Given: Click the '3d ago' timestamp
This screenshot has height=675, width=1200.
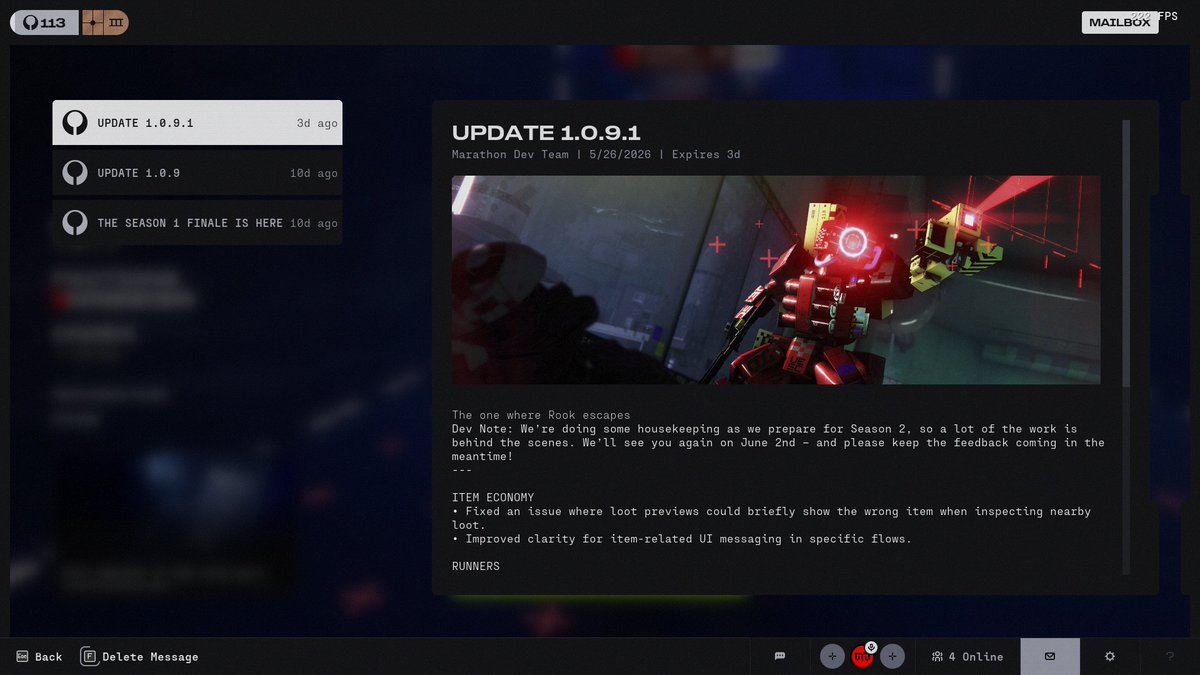Looking at the screenshot, I should click(x=317, y=123).
